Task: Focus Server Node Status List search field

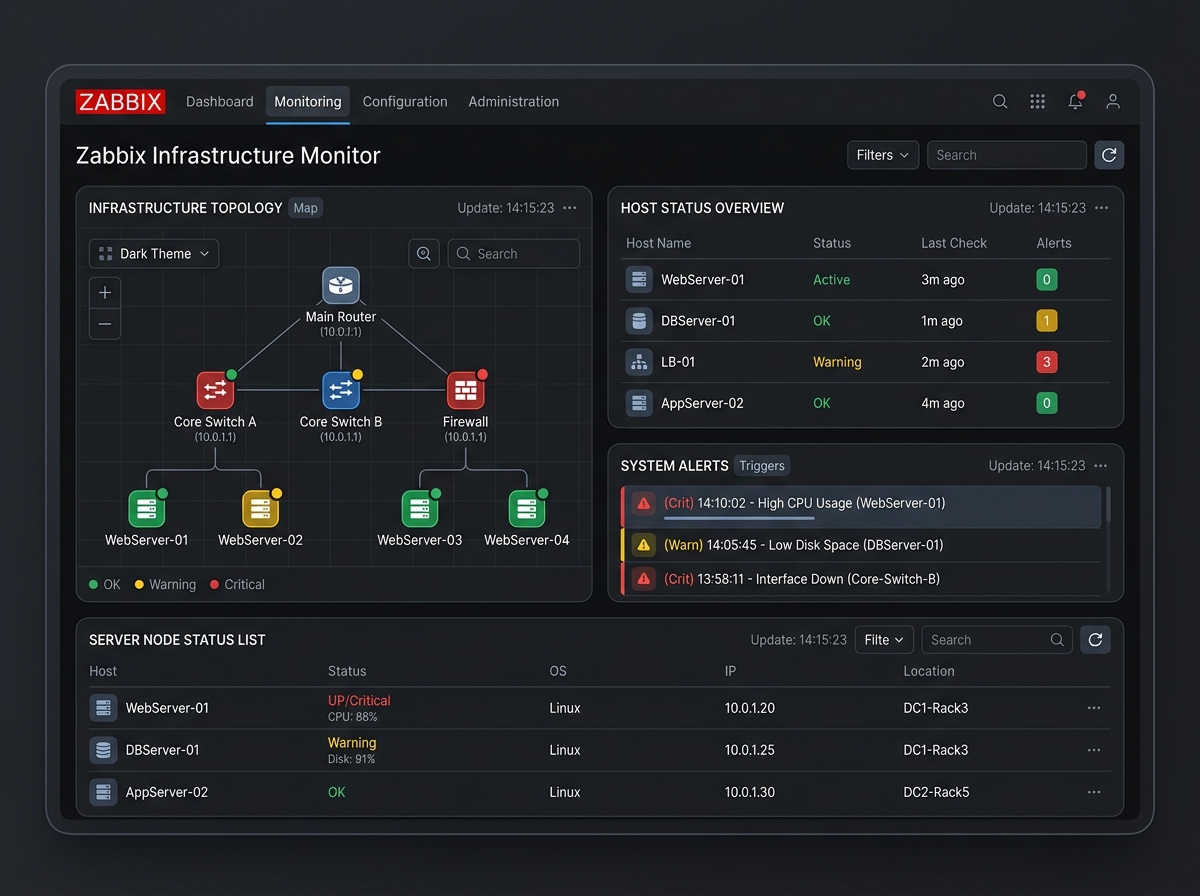Action: click(997, 640)
